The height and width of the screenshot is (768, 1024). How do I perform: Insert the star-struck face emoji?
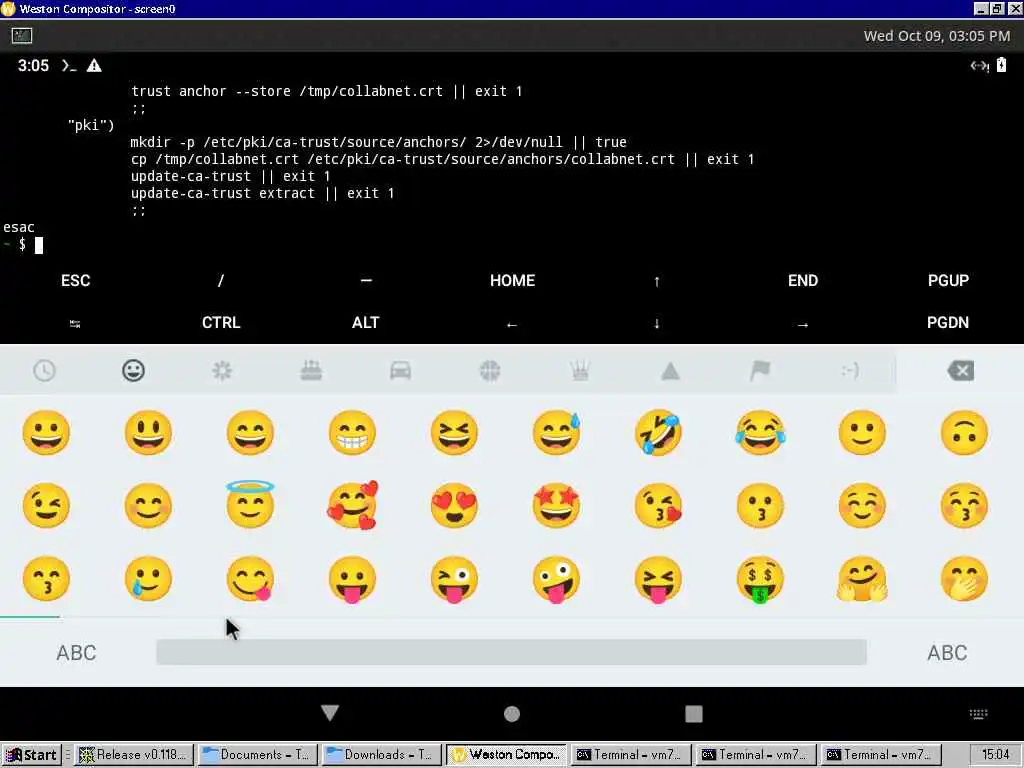(556, 505)
